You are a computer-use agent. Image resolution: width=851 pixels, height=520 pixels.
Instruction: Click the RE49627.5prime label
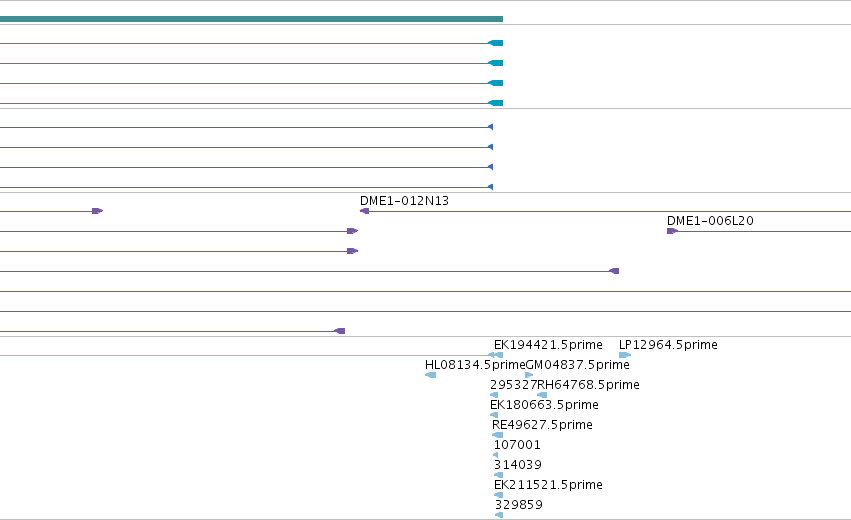(x=542, y=425)
